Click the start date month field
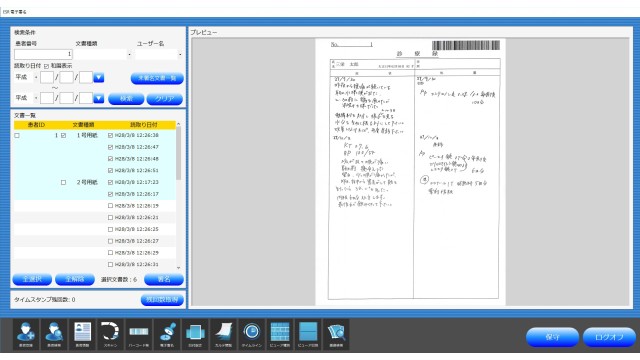This screenshot has width=640, height=360. pos(67,78)
